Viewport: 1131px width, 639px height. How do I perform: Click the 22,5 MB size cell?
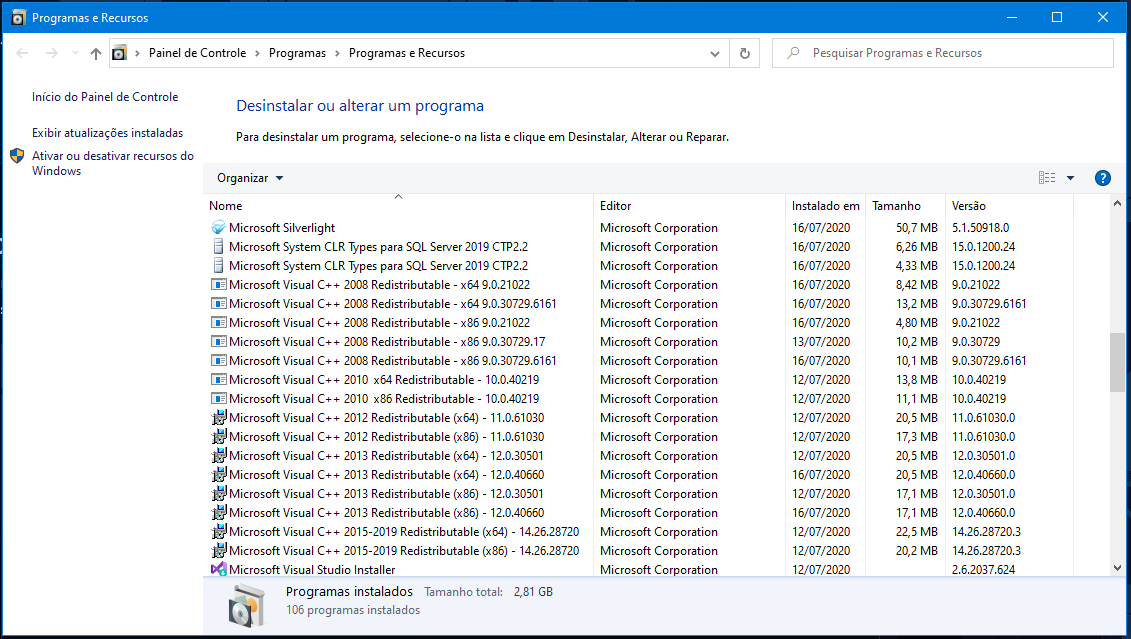point(916,532)
